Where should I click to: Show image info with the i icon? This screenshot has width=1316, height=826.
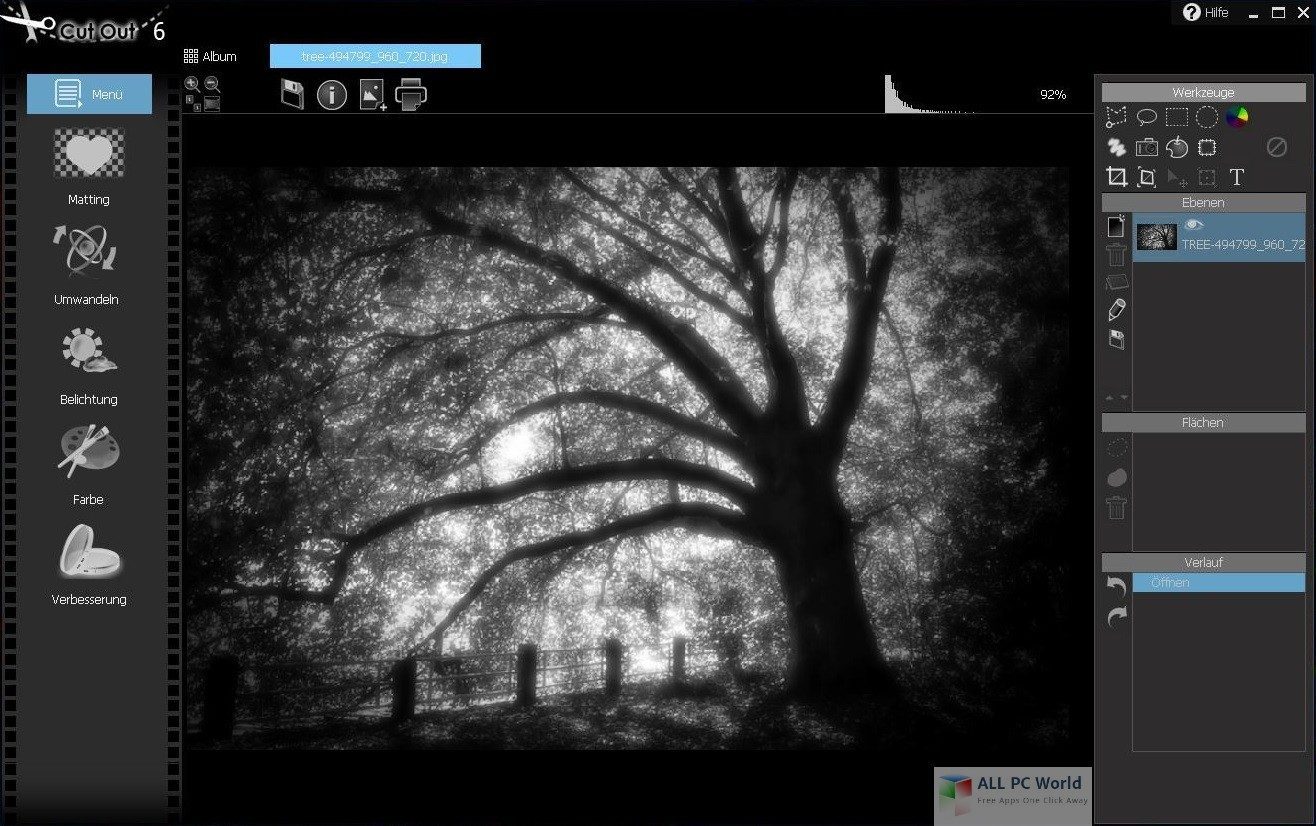coord(332,95)
